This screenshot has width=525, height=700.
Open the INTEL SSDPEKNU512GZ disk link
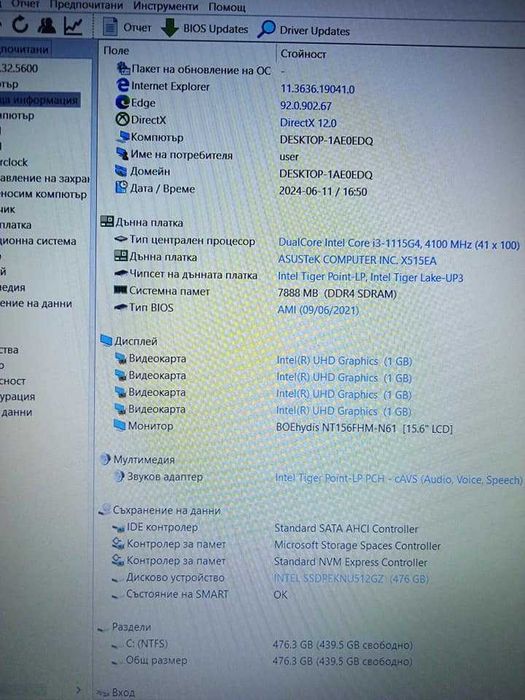pos(351,579)
